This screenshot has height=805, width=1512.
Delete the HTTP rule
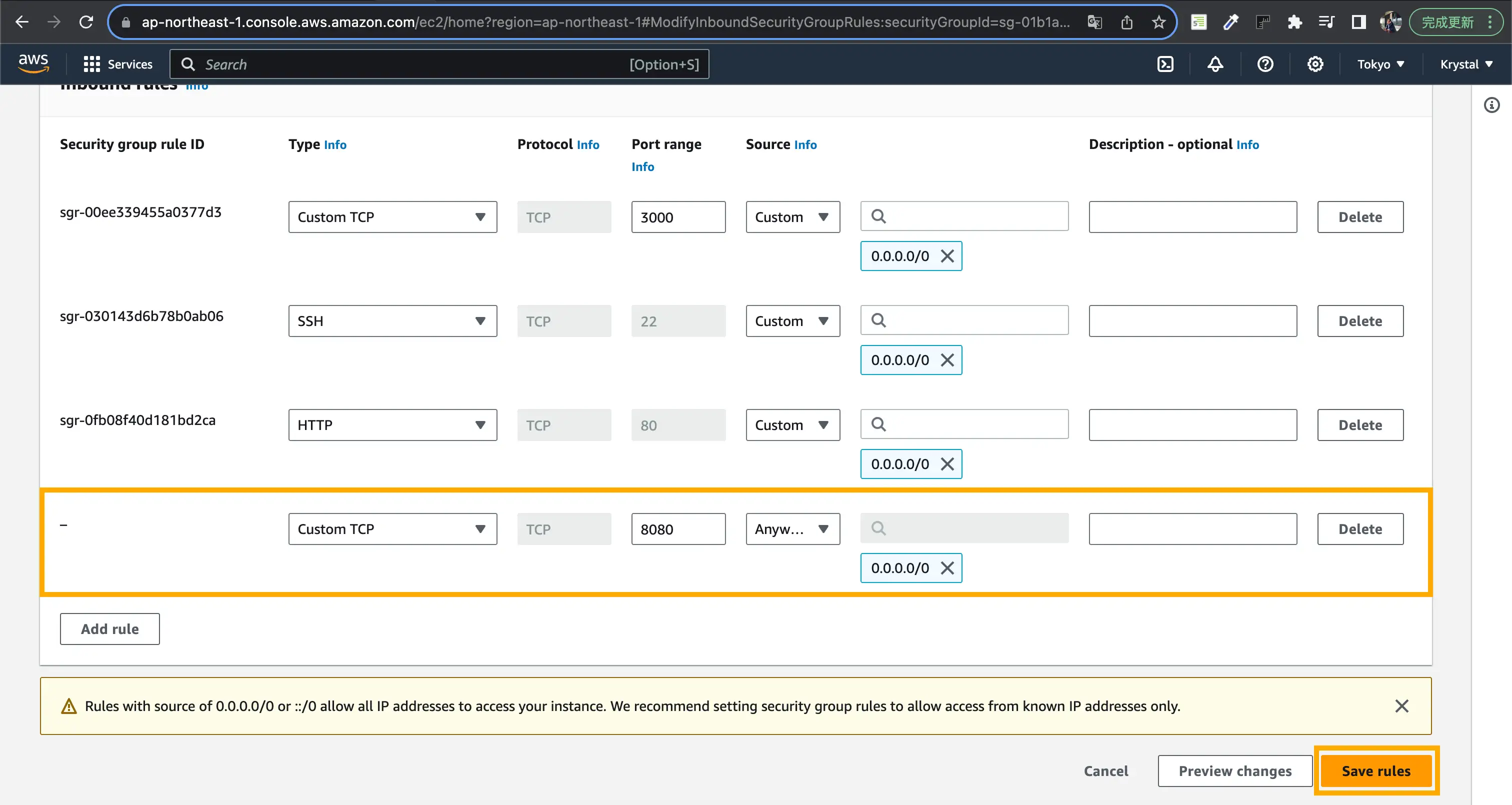point(1360,425)
